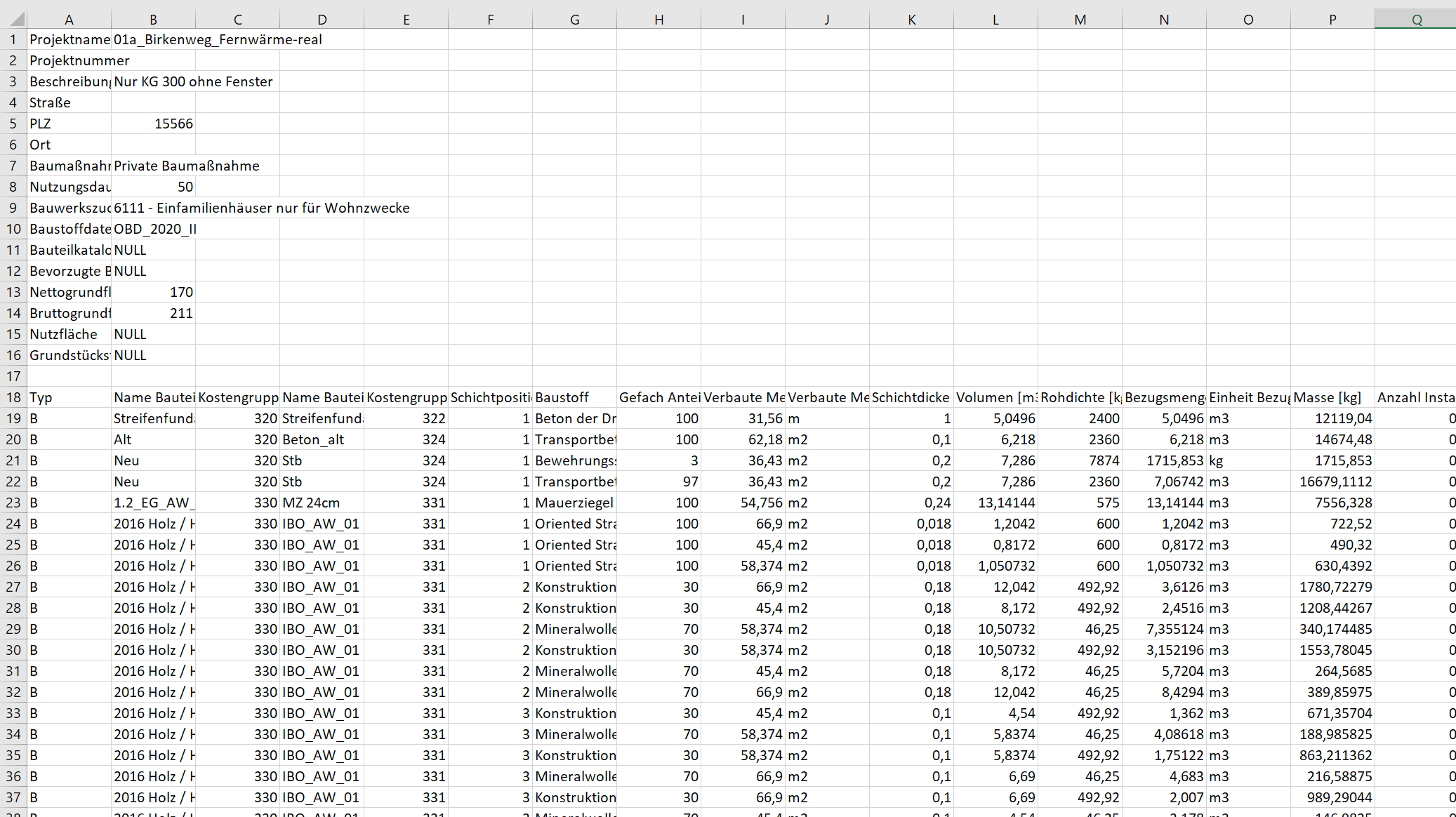Select mass value 1553,78045
The image size is (1456, 817).
click(1332, 650)
